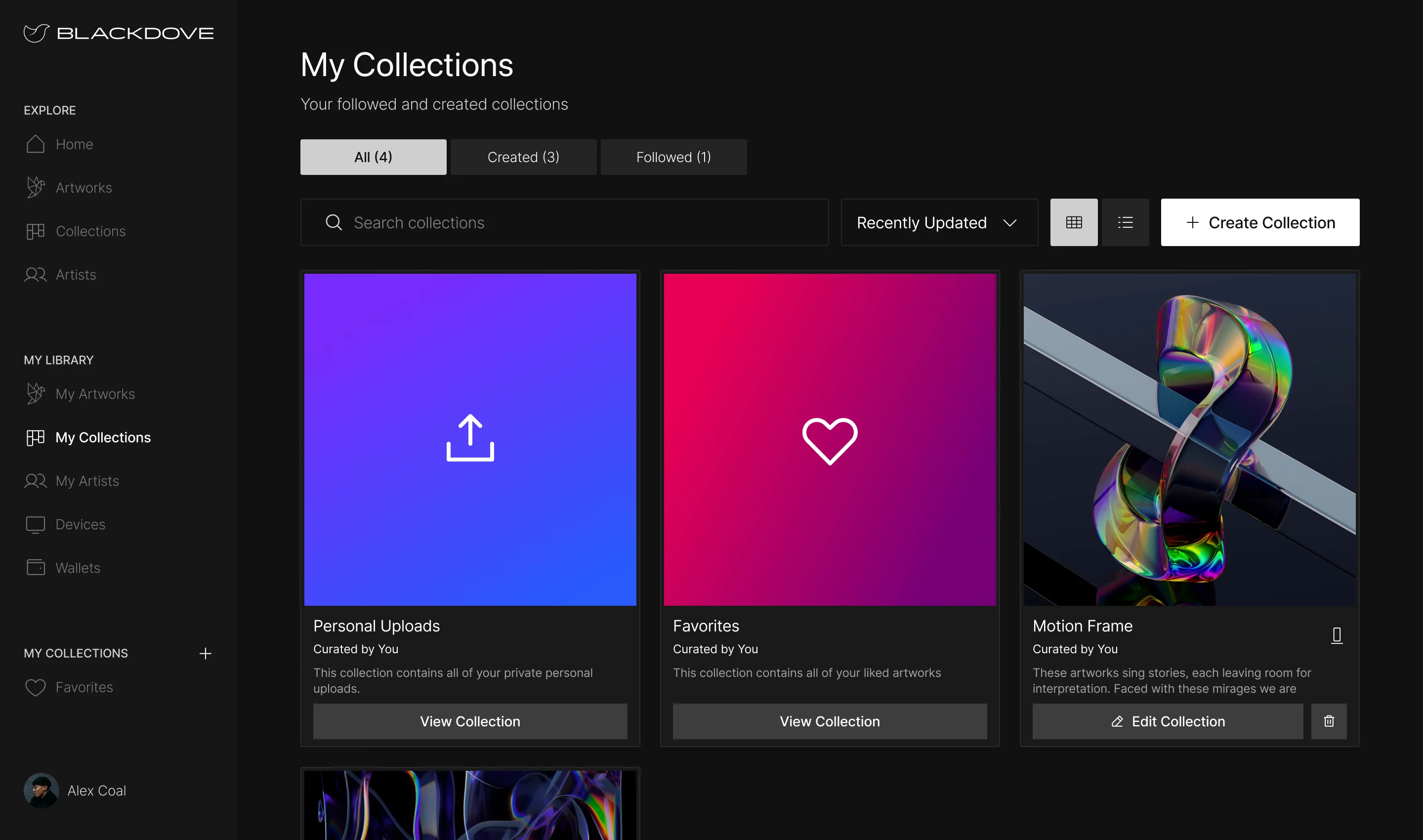Open the Alex Coal profile avatar
Screen dimensions: 1423x840
click(x=42, y=790)
